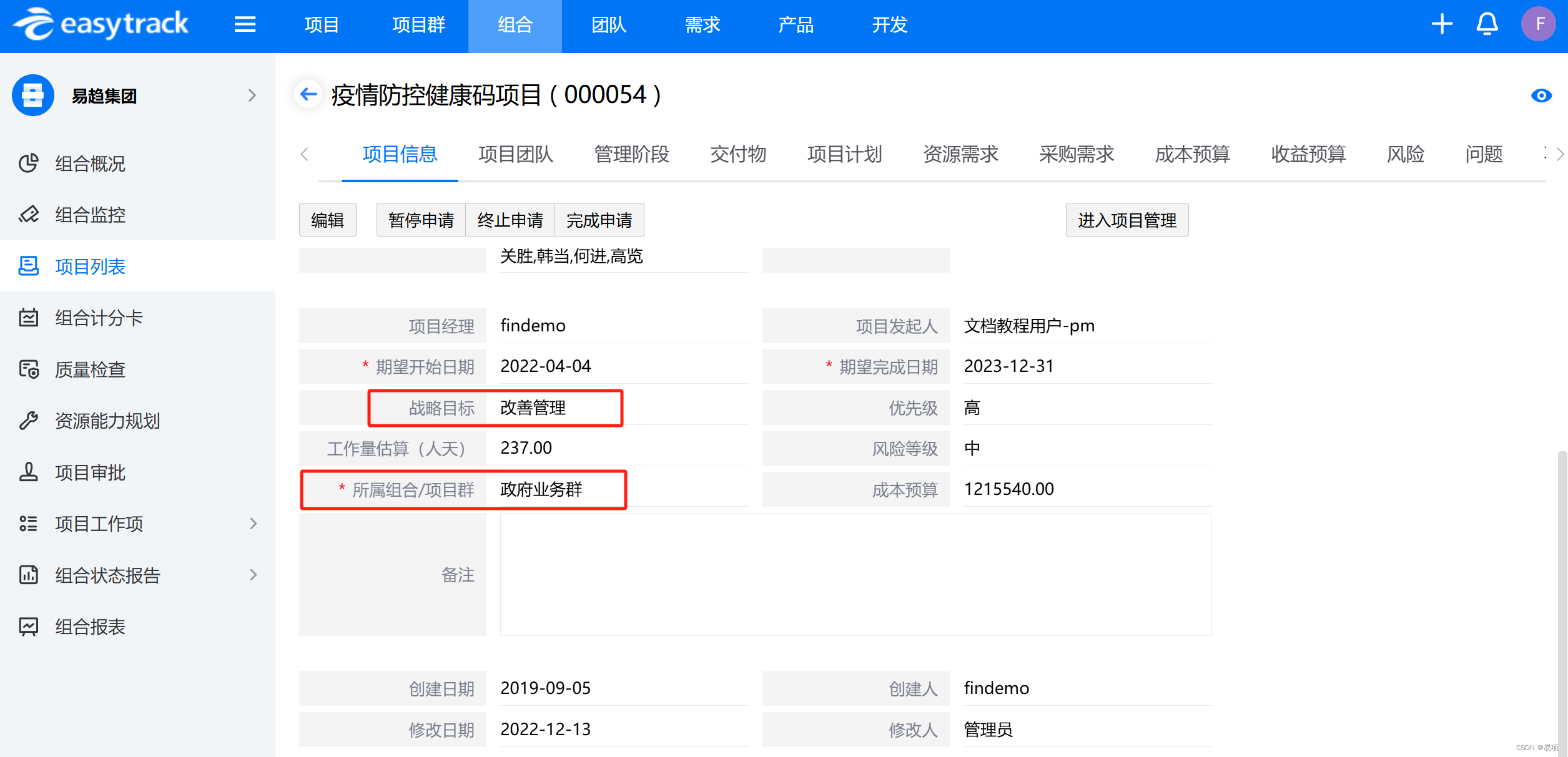Expand the 项目工作项 submenu
The width and height of the screenshot is (1568, 757).
253,524
